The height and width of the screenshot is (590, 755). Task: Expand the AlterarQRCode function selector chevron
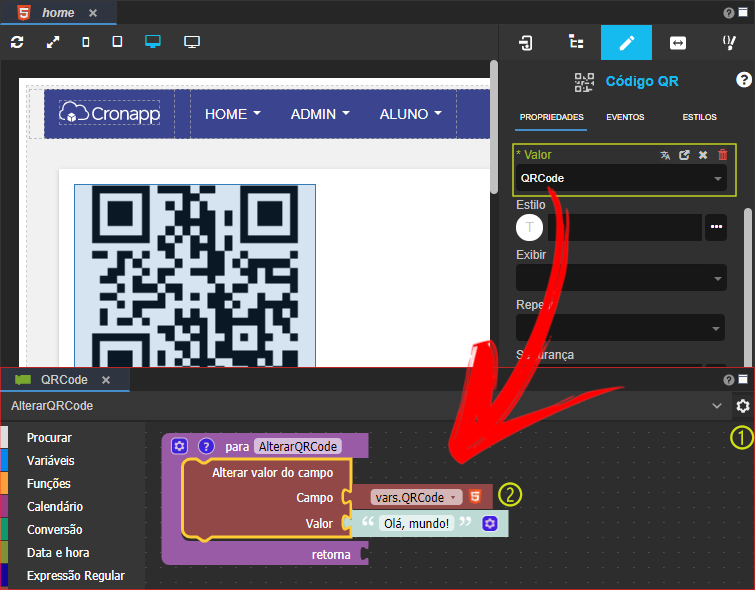coord(717,406)
